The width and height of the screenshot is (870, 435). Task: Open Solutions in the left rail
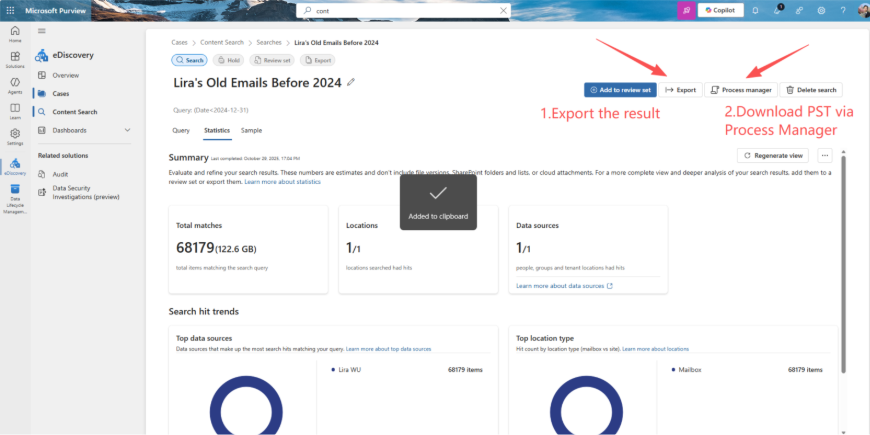point(15,59)
